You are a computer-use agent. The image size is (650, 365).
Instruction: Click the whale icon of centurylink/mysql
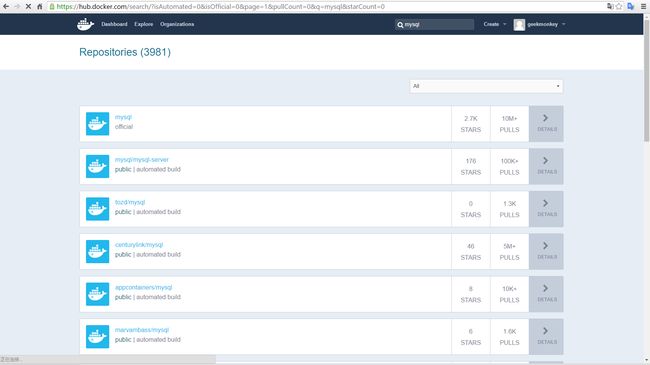point(97,251)
